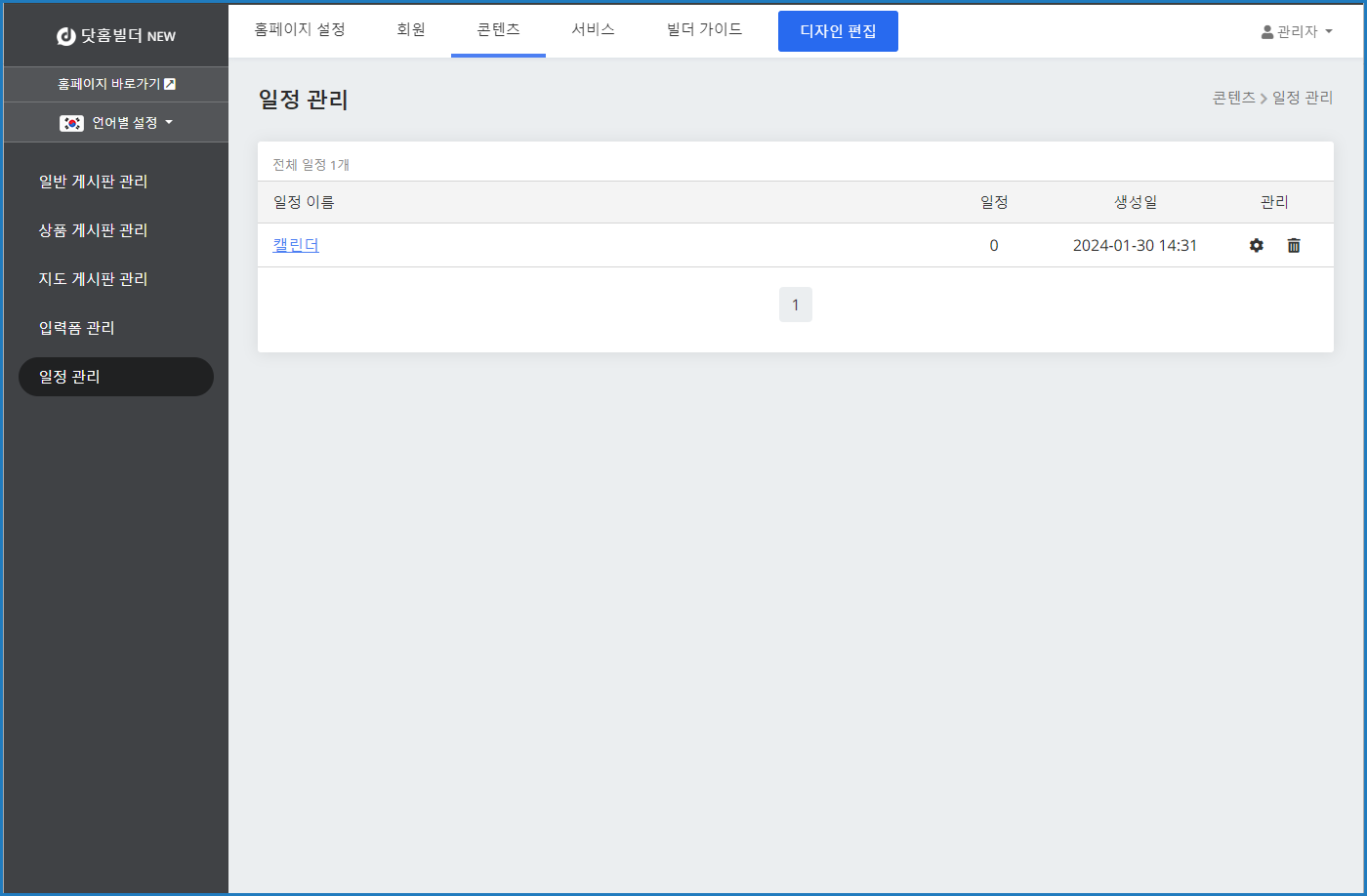Image resolution: width=1367 pixels, height=896 pixels.
Task: Open the 홈페이지 설정 menu
Action: [300, 29]
